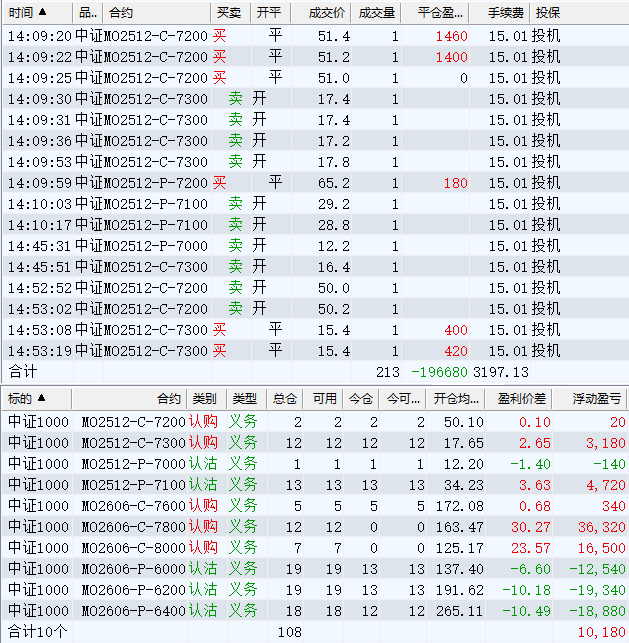Screen dimensions: 629x643
Task: Select the MO2512-P-7000 trade at 14:45:31
Action: [x=316, y=246]
